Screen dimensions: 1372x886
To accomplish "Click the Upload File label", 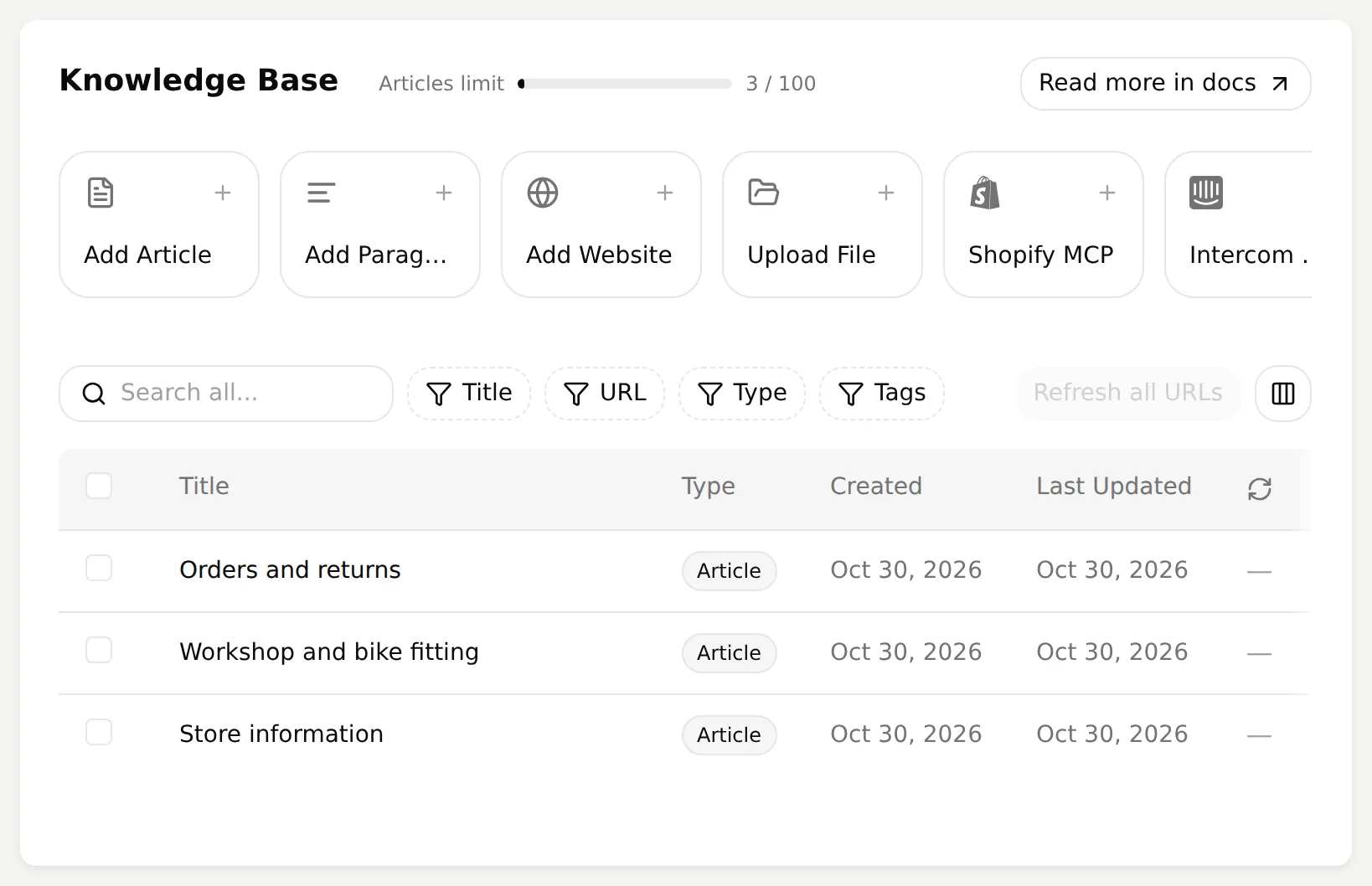I will (812, 255).
